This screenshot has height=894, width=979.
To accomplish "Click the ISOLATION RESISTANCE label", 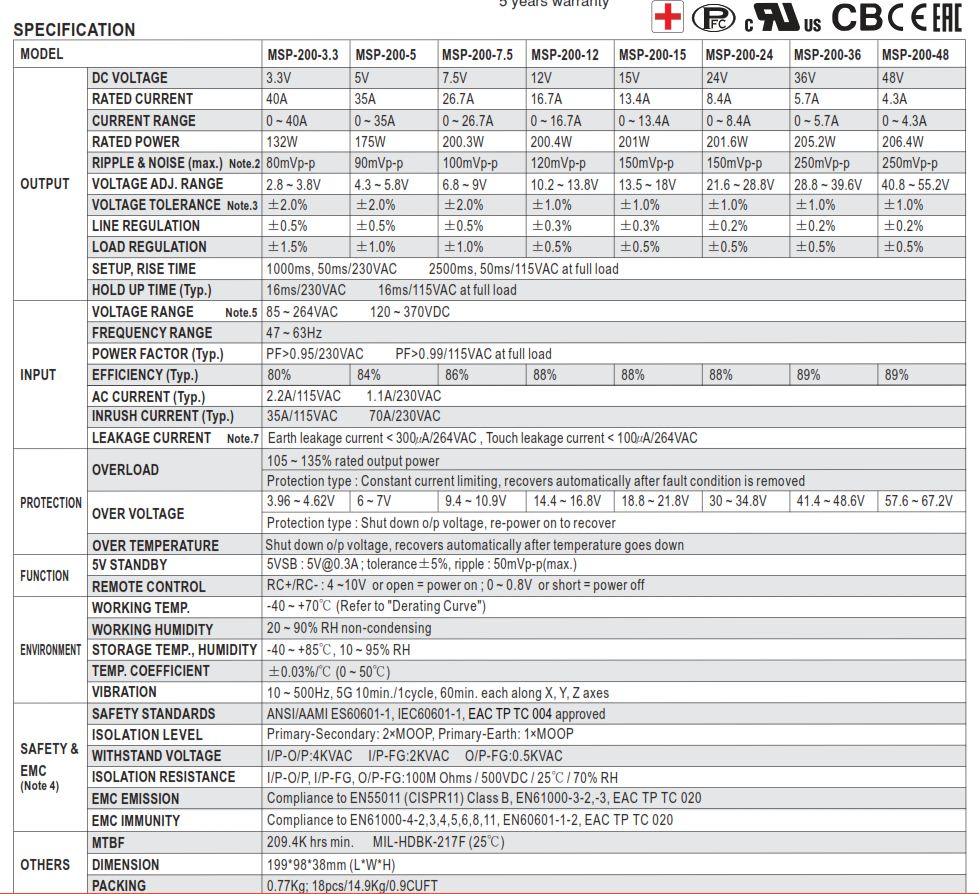I will coord(164,777).
